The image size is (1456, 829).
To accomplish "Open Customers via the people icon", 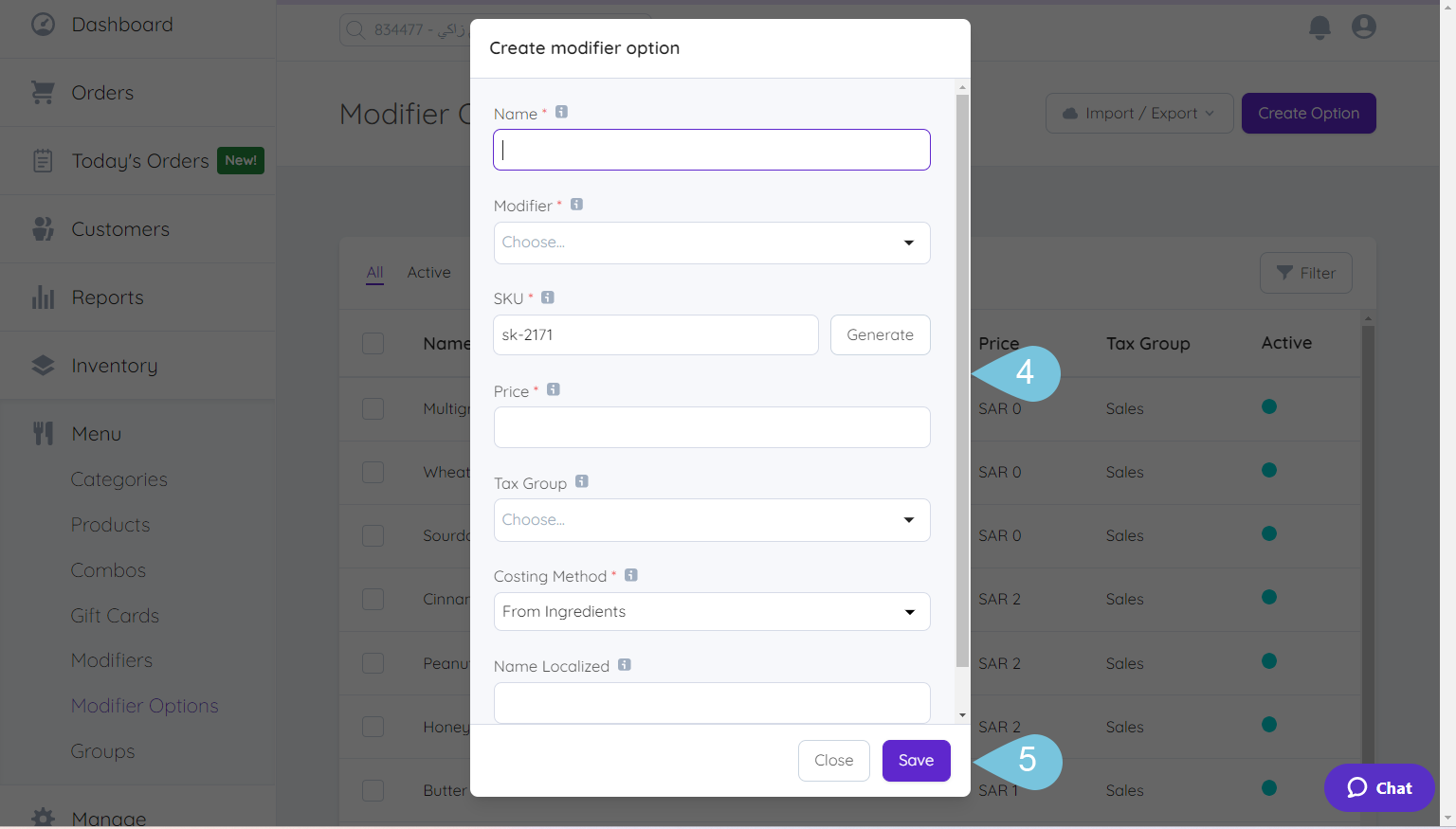I will 43,228.
